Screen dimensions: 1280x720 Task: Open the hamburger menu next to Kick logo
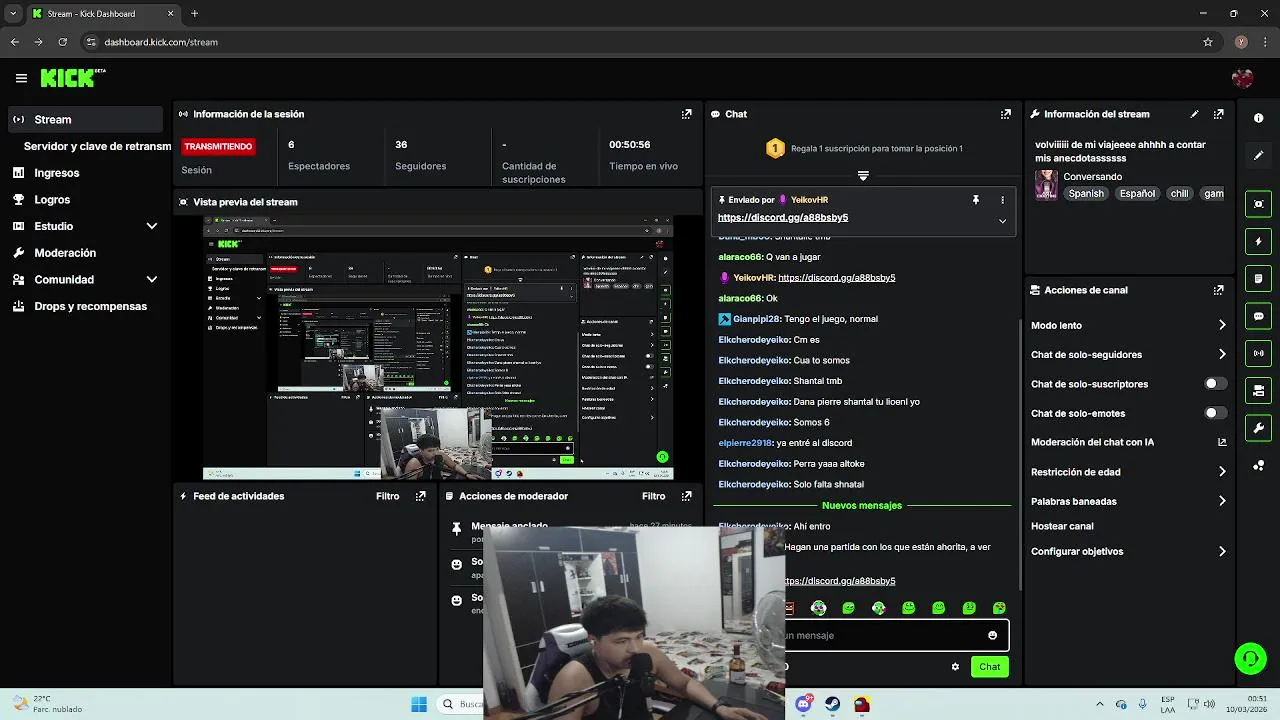(x=21, y=78)
